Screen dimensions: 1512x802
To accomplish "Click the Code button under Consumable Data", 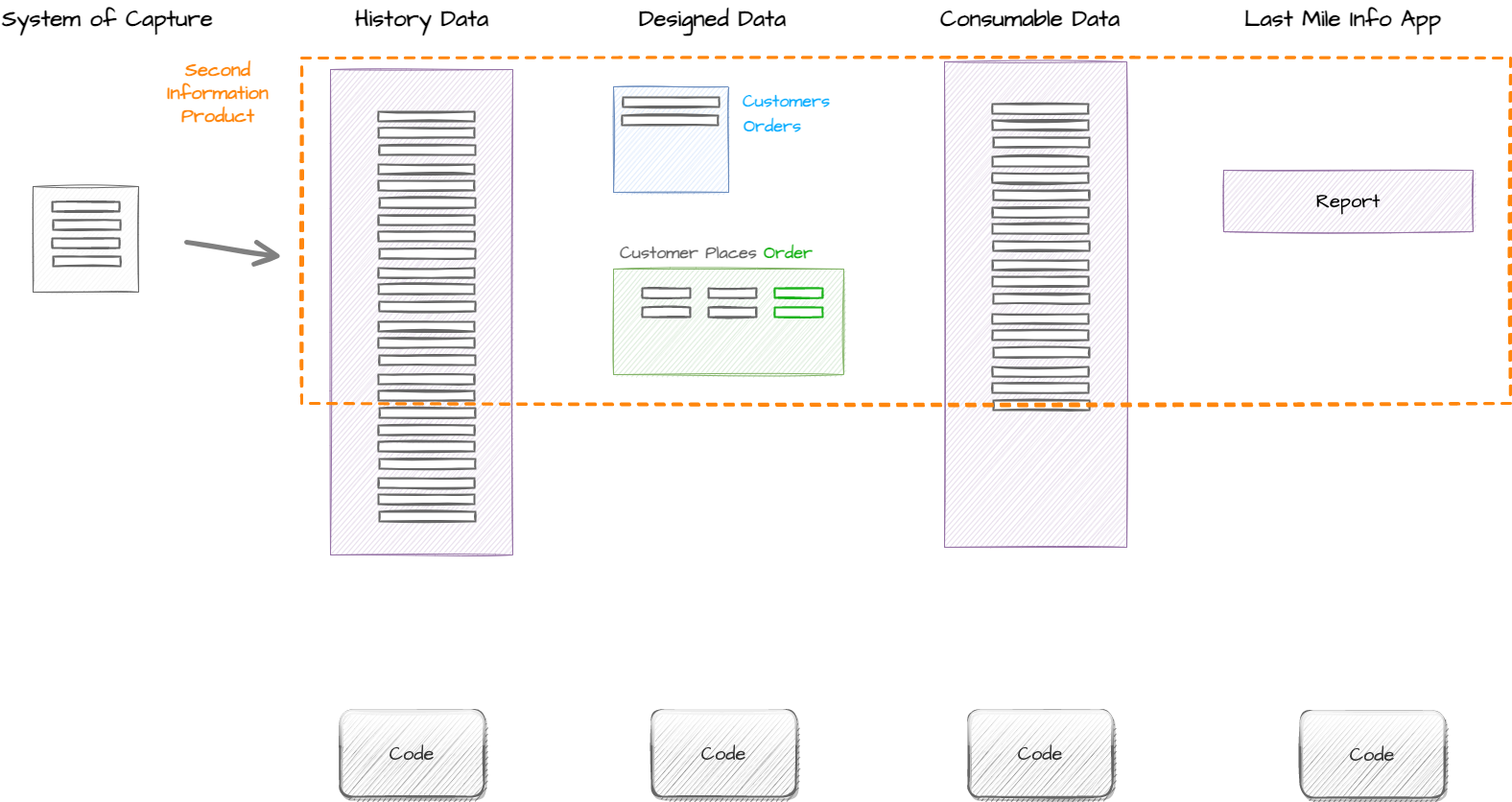I will tap(1041, 754).
